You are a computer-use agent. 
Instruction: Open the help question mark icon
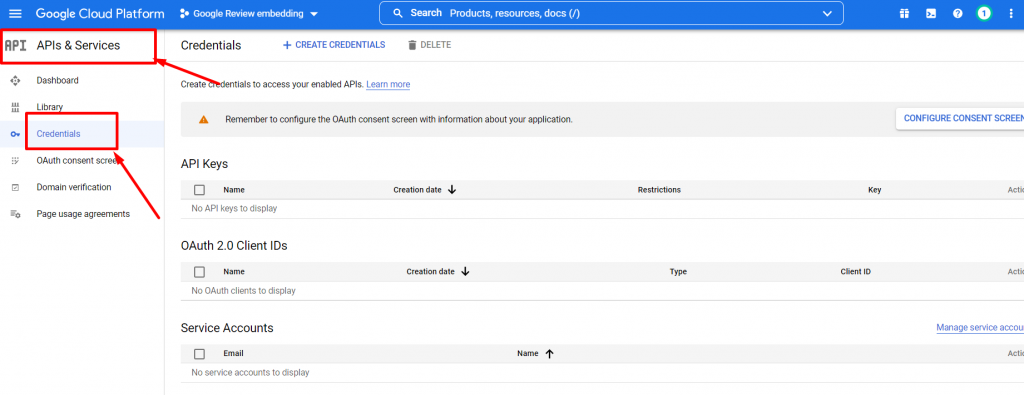point(957,14)
